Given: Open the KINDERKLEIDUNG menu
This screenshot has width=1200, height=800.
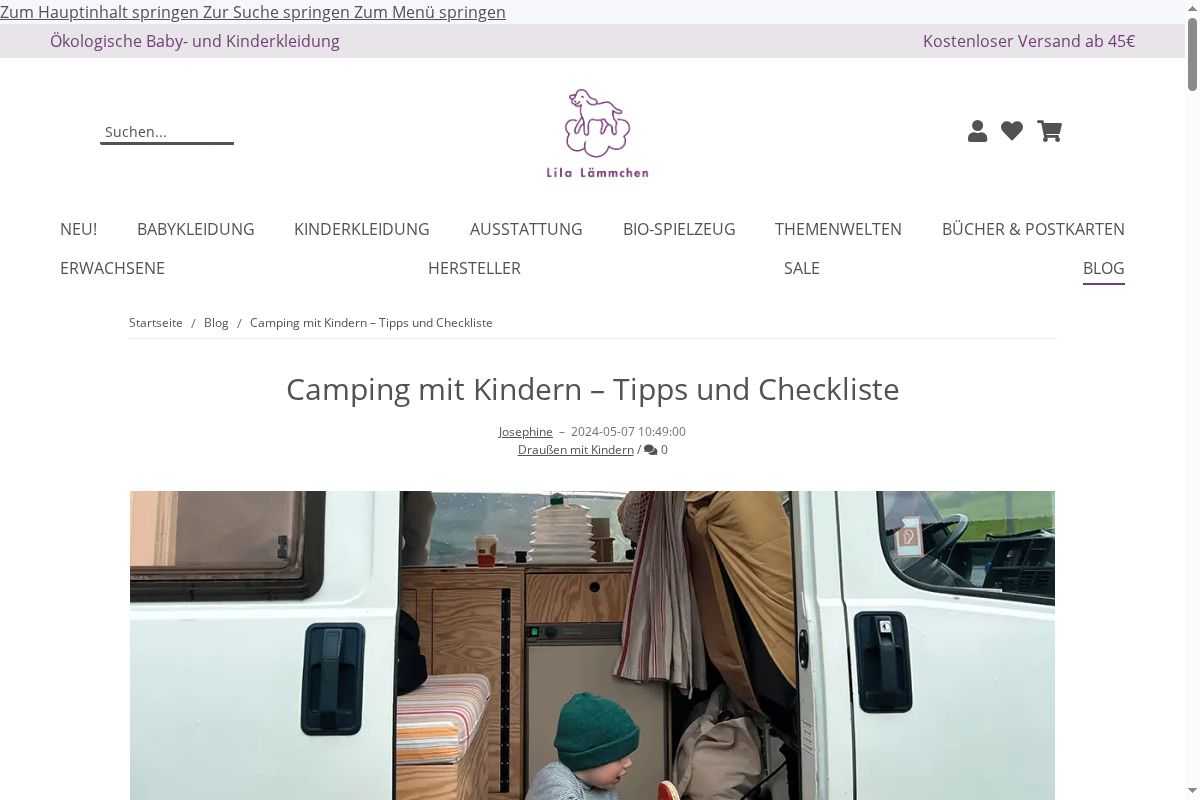Looking at the screenshot, I should click(x=362, y=229).
